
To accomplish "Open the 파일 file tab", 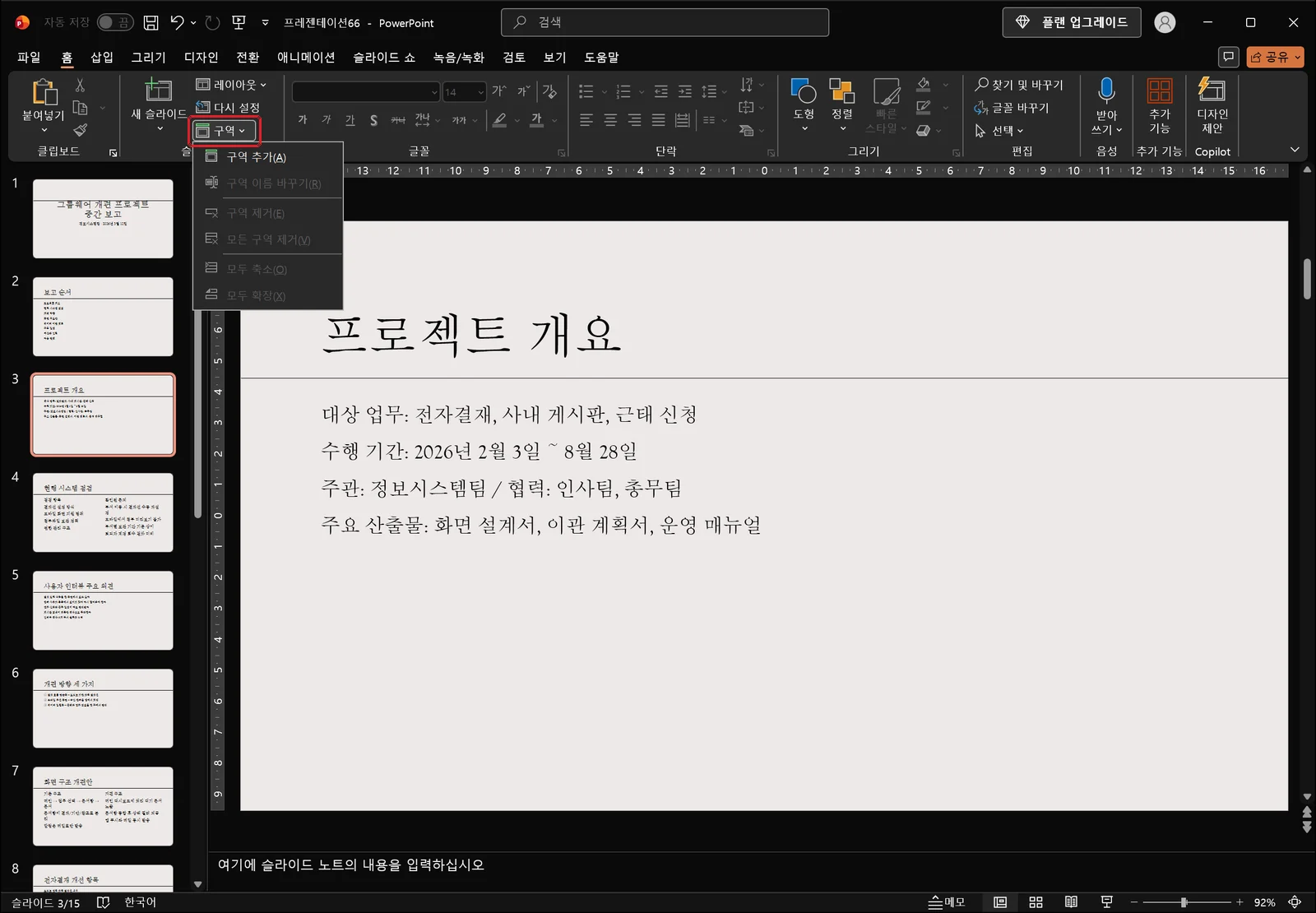I will (x=29, y=57).
